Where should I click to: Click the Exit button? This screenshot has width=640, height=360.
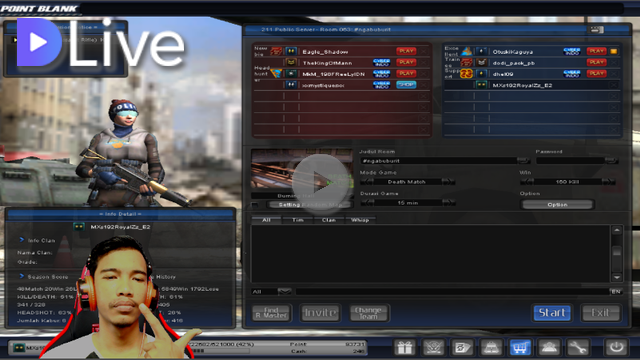pos(600,313)
